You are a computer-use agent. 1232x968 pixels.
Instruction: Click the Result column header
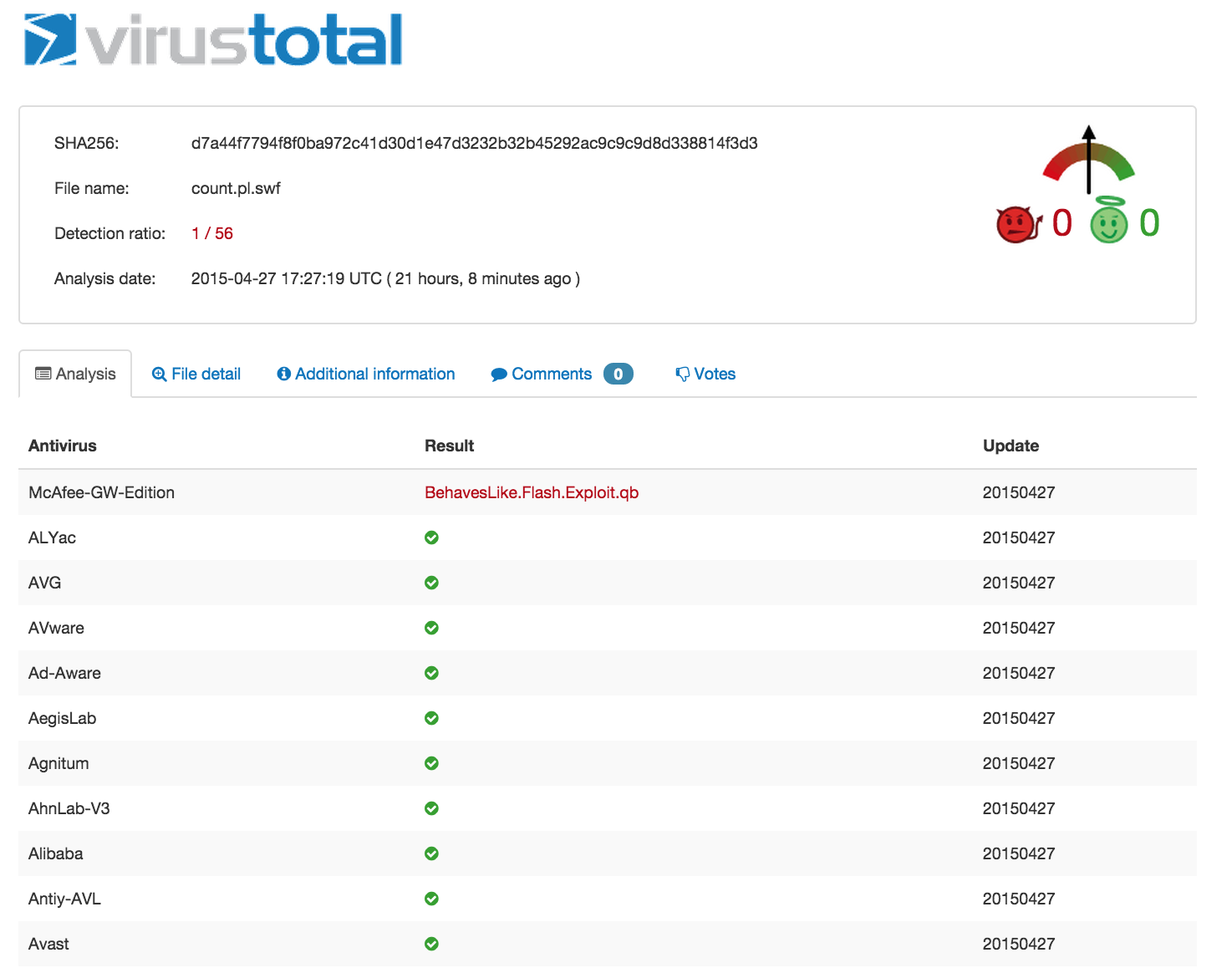tap(450, 446)
